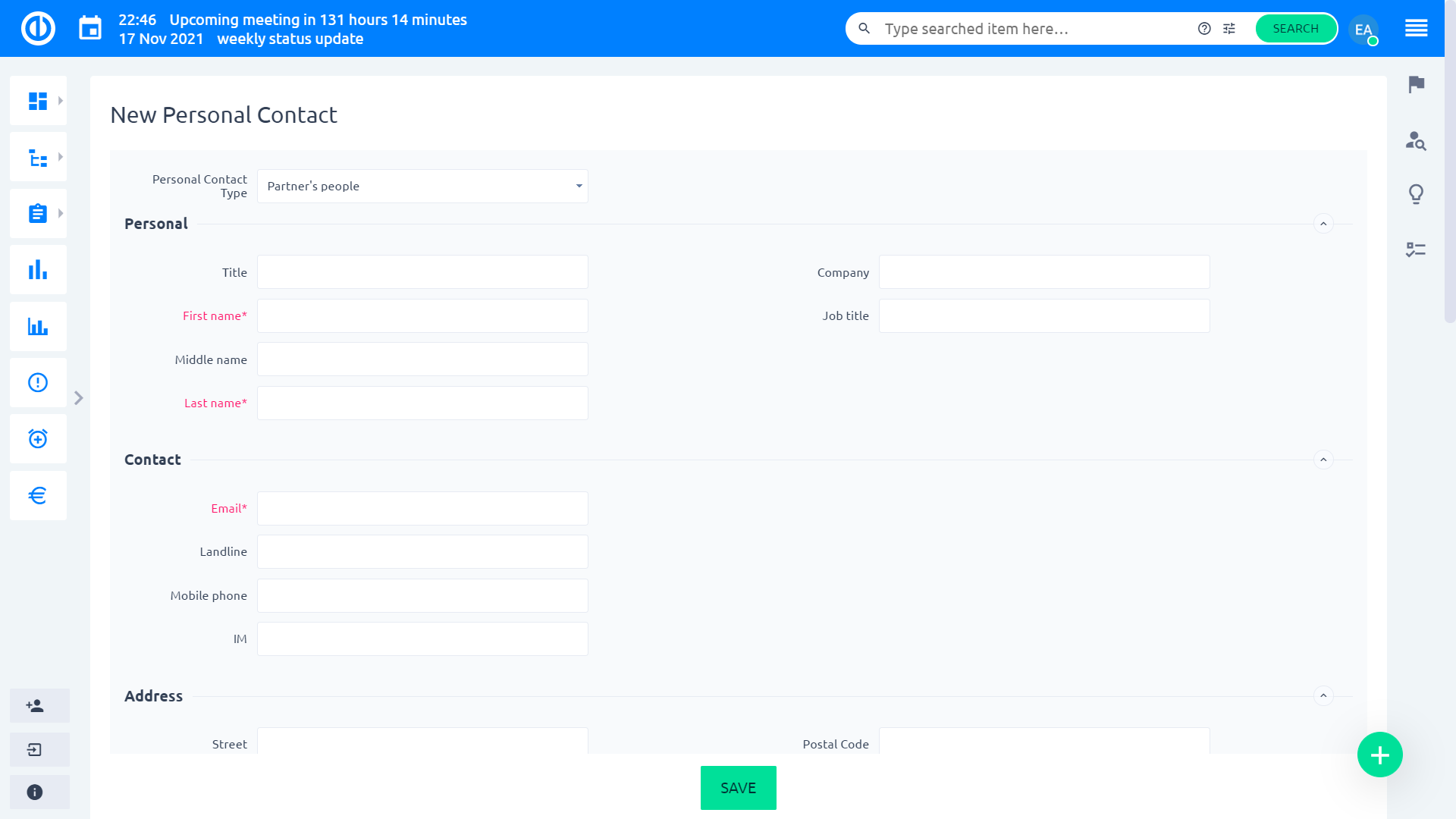Click the search magnifier icon
This screenshot has width=1456, height=819.
pos(864,29)
